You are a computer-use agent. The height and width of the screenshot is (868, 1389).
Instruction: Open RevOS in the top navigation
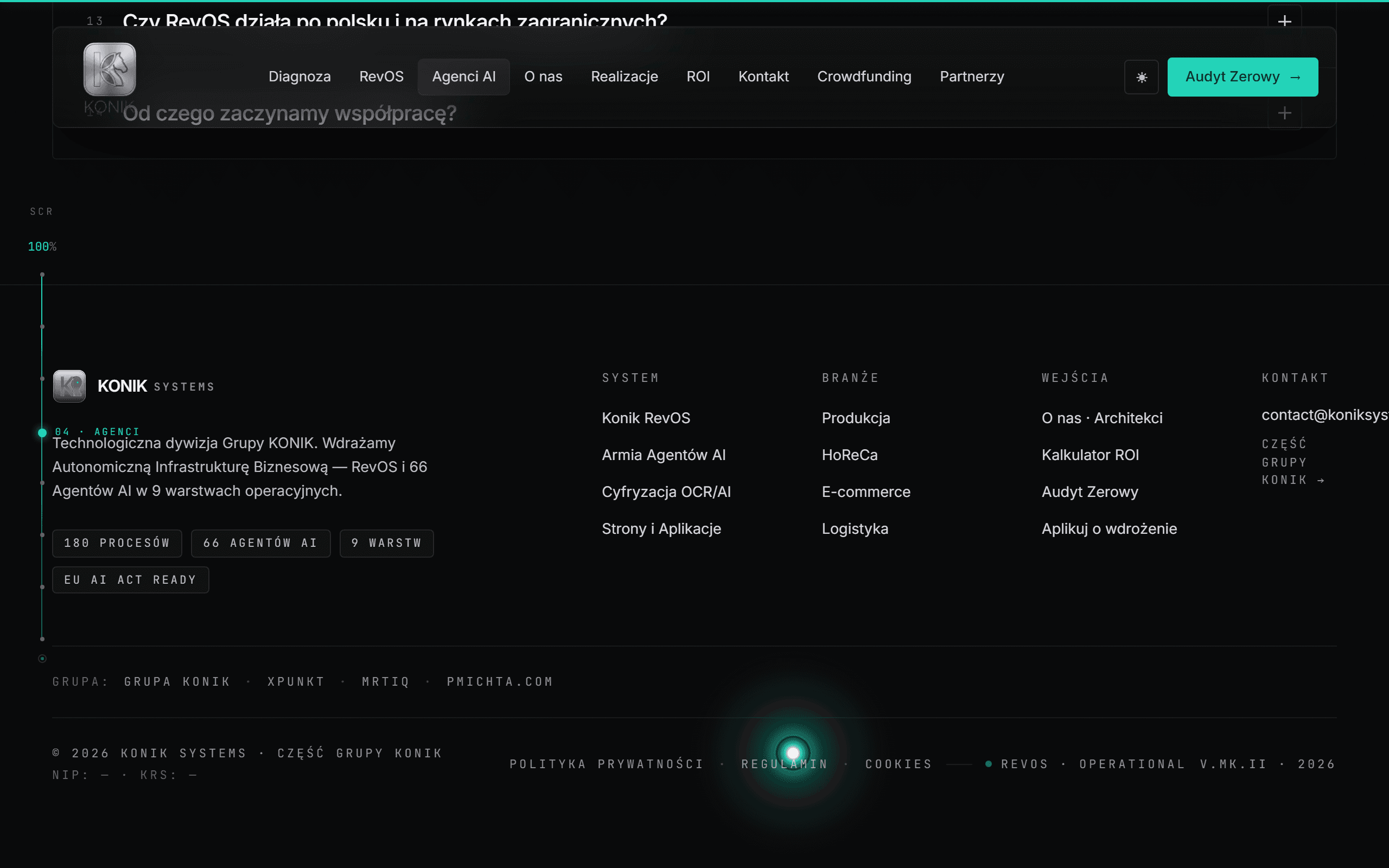381,76
